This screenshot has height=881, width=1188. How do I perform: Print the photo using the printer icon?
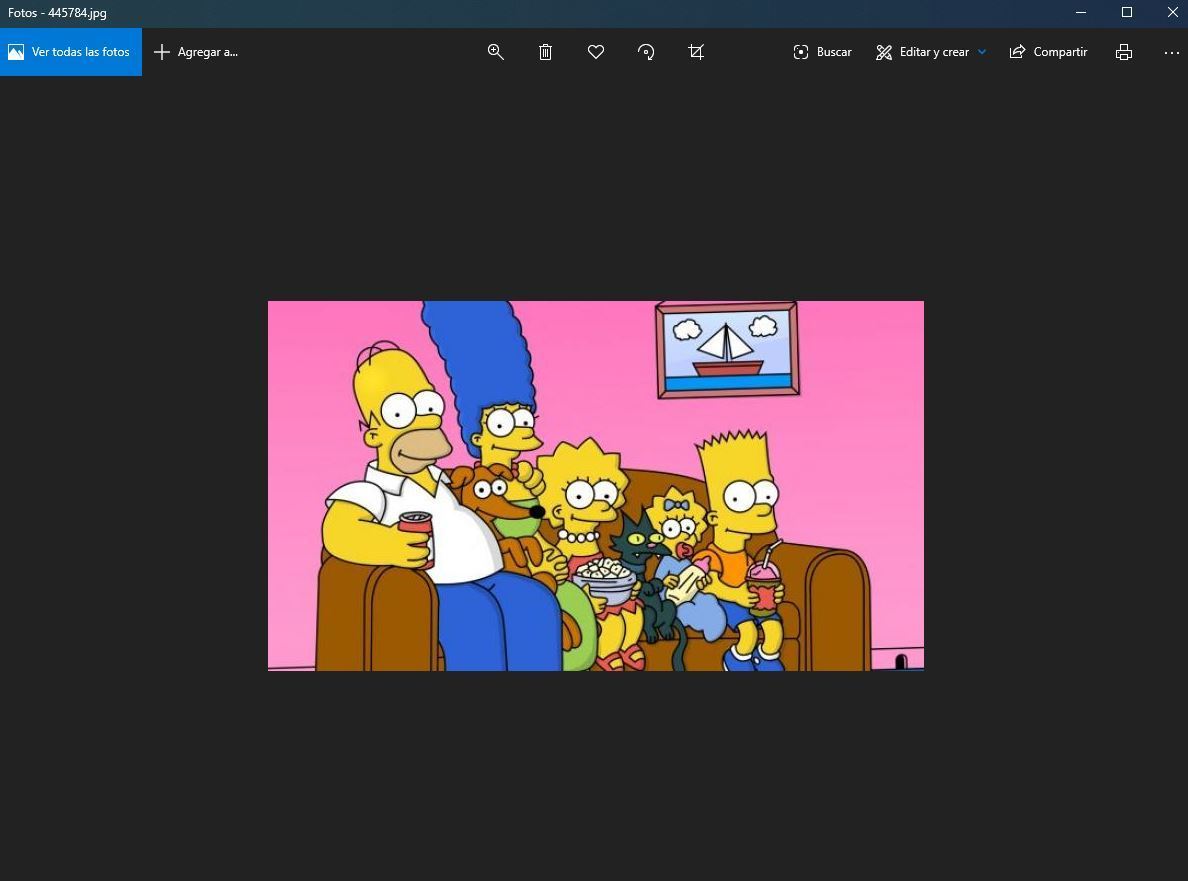(1124, 52)
